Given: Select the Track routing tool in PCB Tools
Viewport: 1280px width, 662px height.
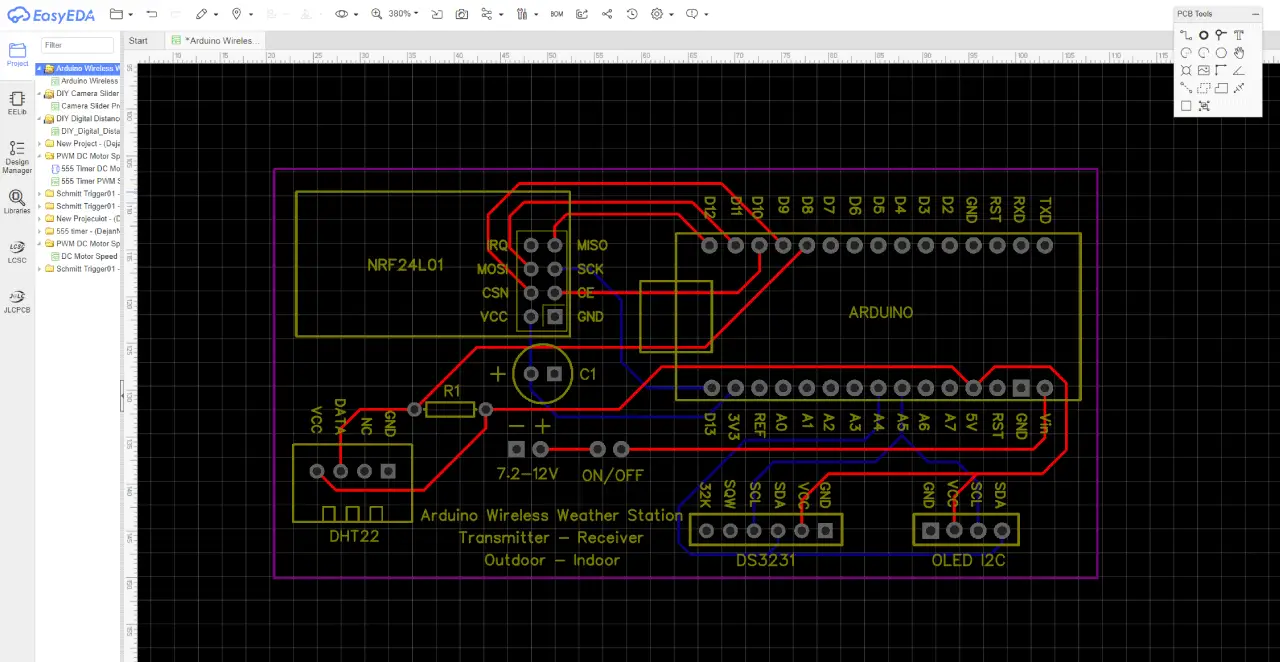Looking at the screenshot, I should pos(1186,35).
